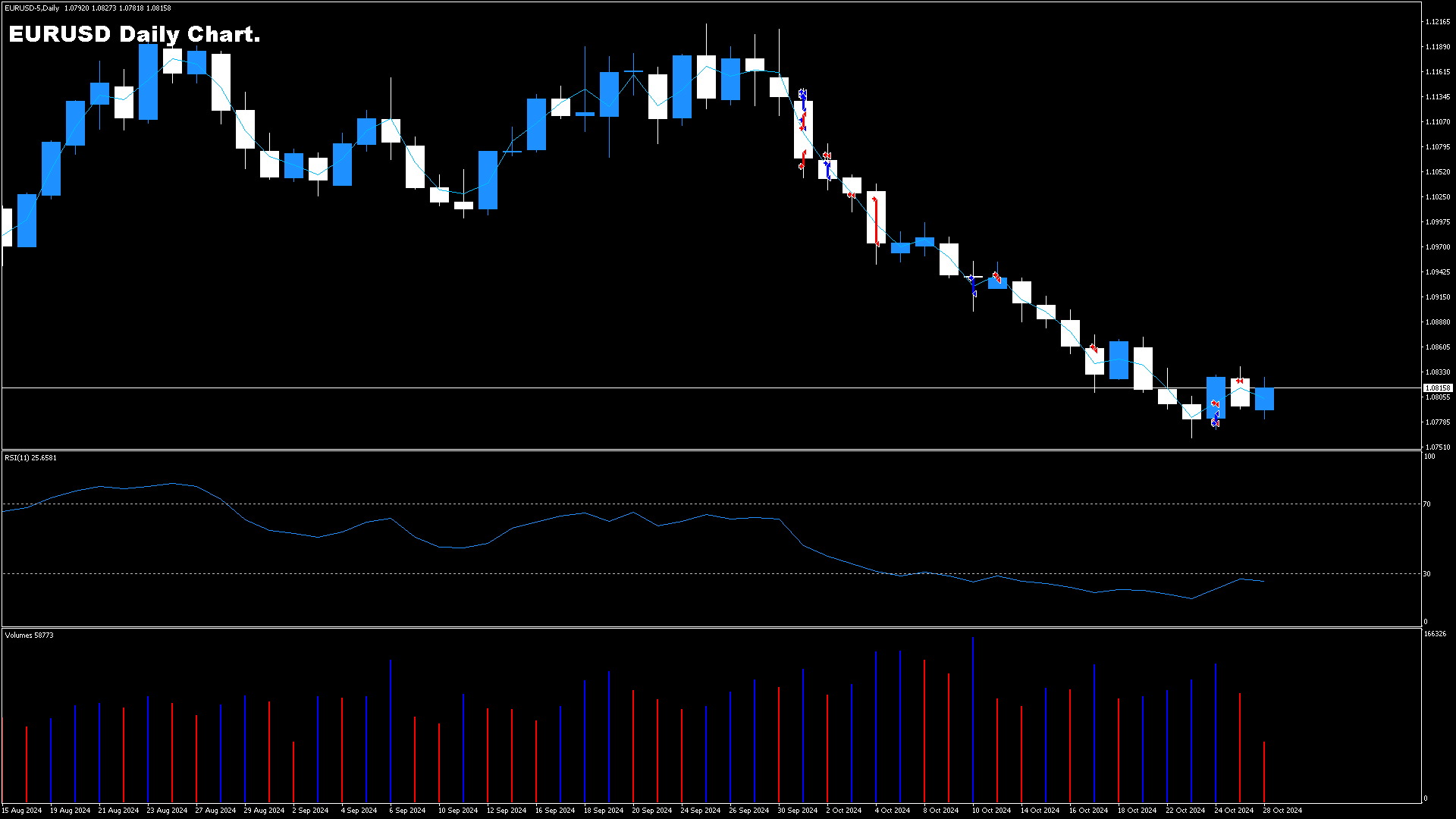Click the EURUSD-5,Daily symbol header text
The width and height of the screenshot is (1456, 819).
[31, 8]
